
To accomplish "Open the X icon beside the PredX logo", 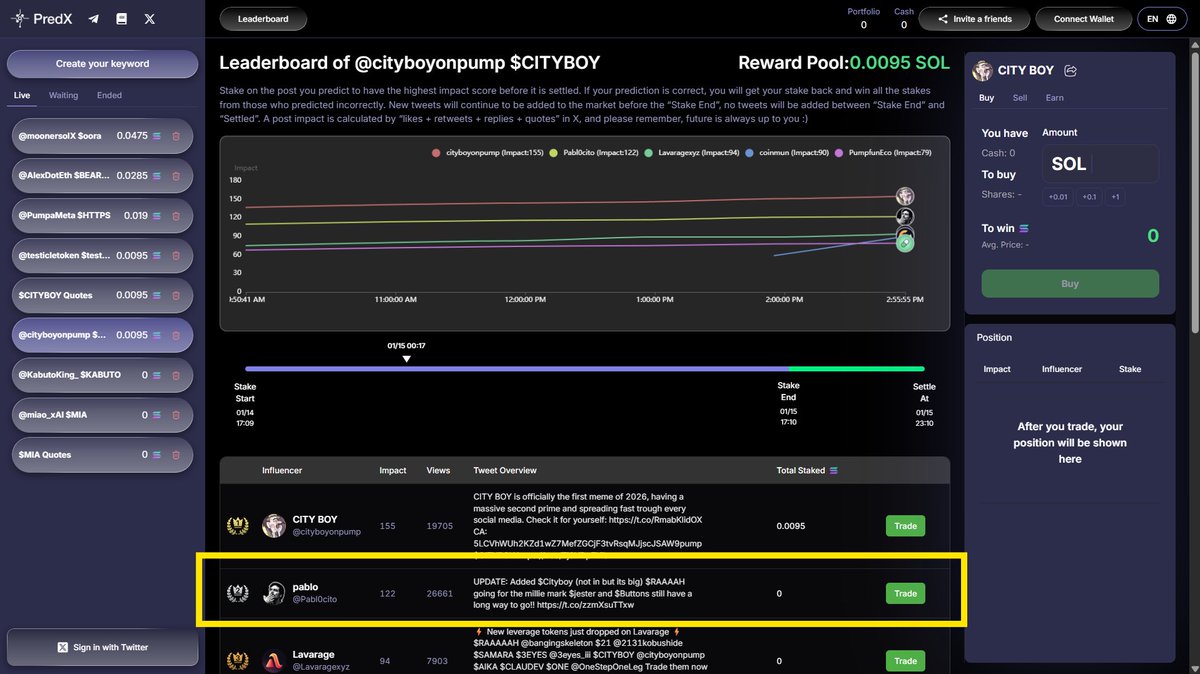I will click(150, 19).
